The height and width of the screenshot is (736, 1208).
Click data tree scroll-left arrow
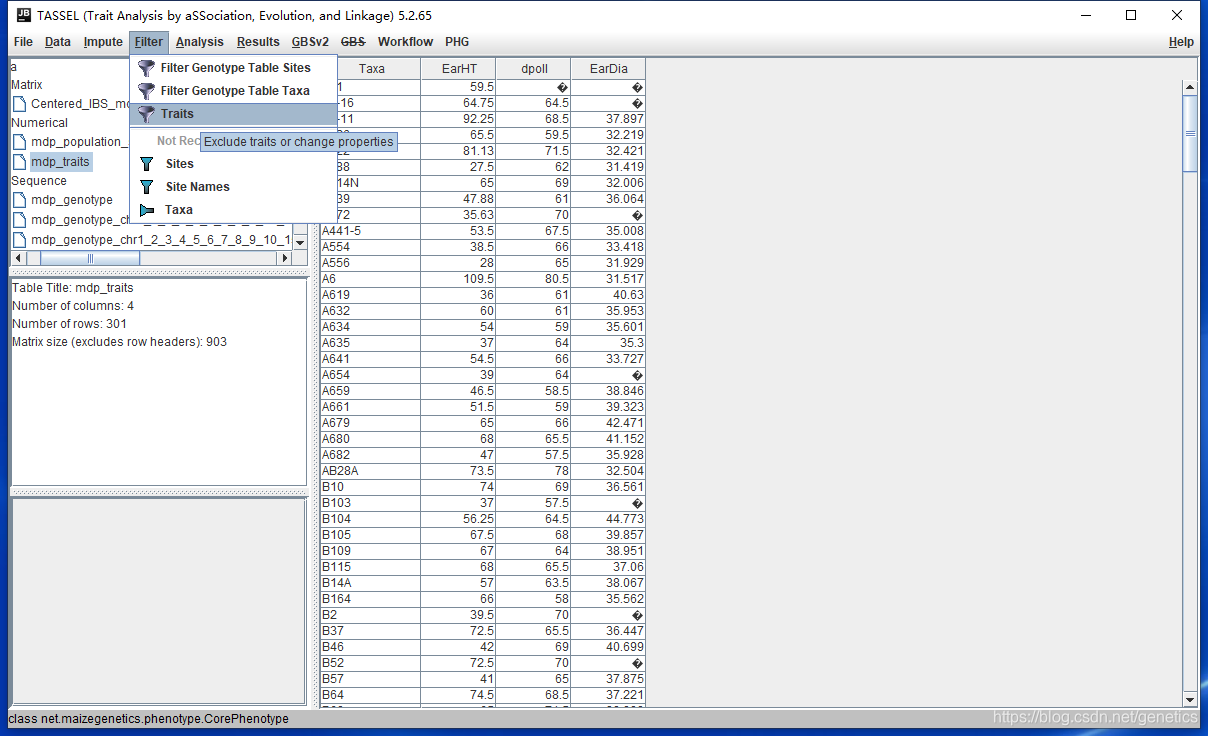(18, 258)
